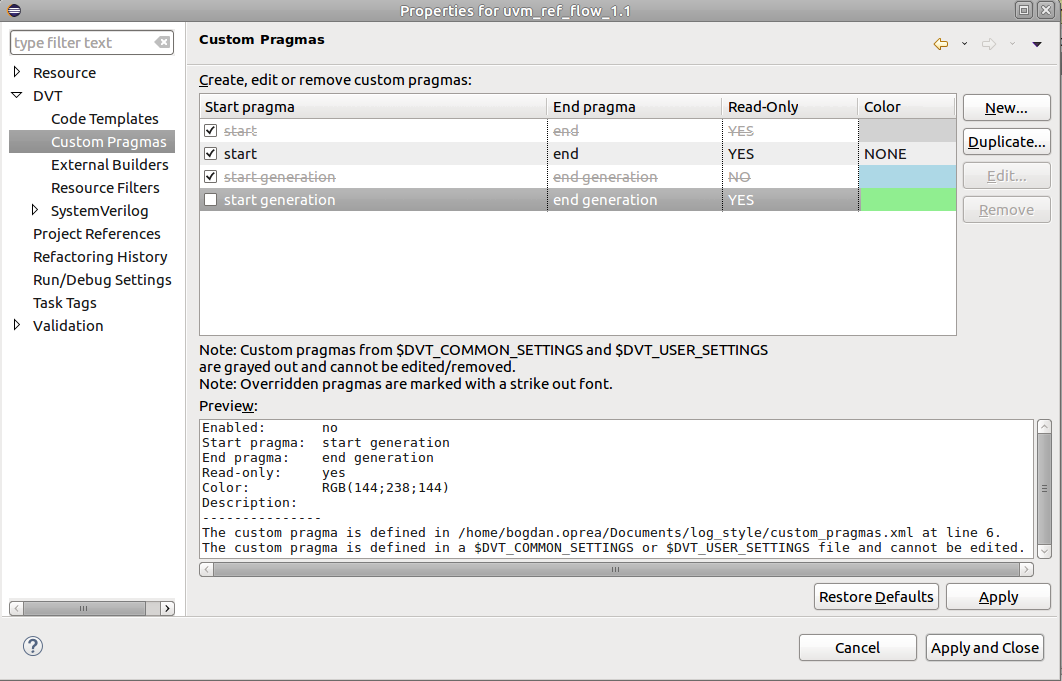Click the window menu icon in the titlebar

12,9
